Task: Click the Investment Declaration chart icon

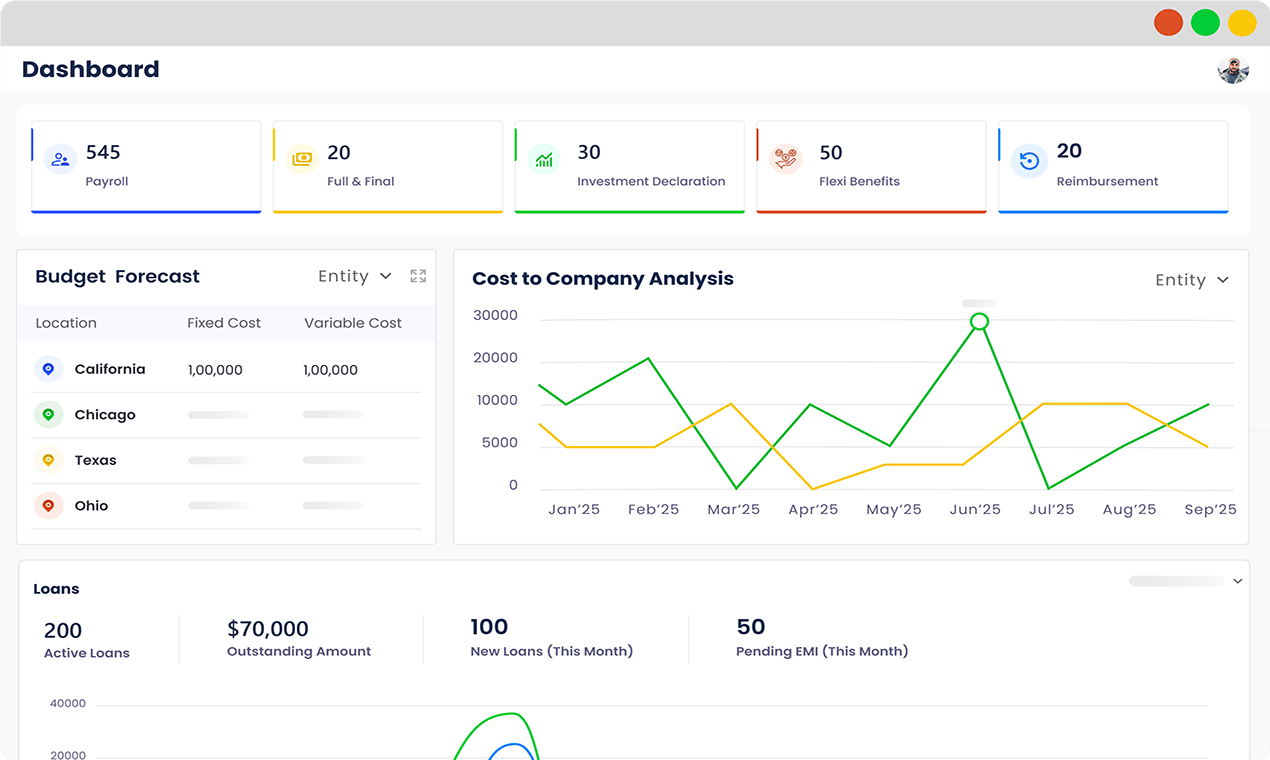Action: click(544, 159)
